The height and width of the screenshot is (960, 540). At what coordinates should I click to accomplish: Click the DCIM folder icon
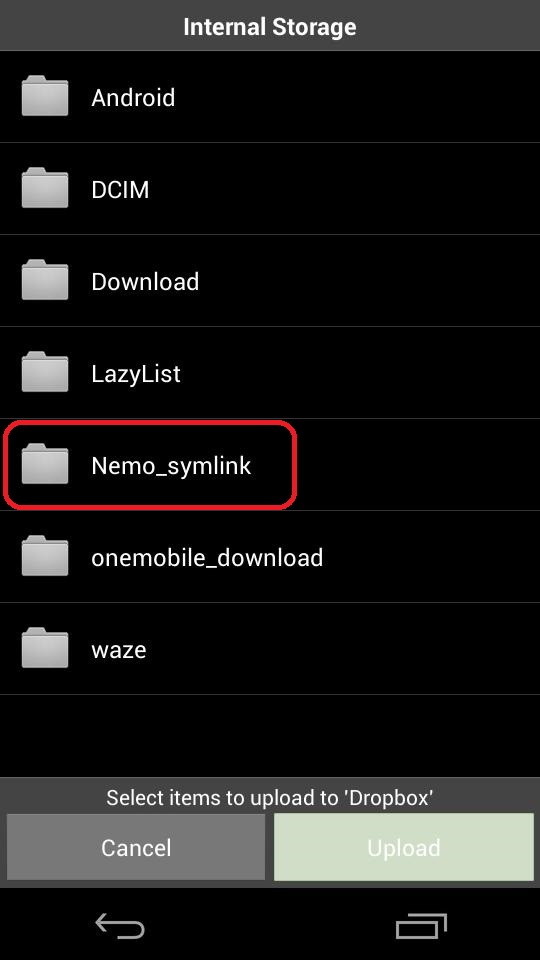pos(45,188)
